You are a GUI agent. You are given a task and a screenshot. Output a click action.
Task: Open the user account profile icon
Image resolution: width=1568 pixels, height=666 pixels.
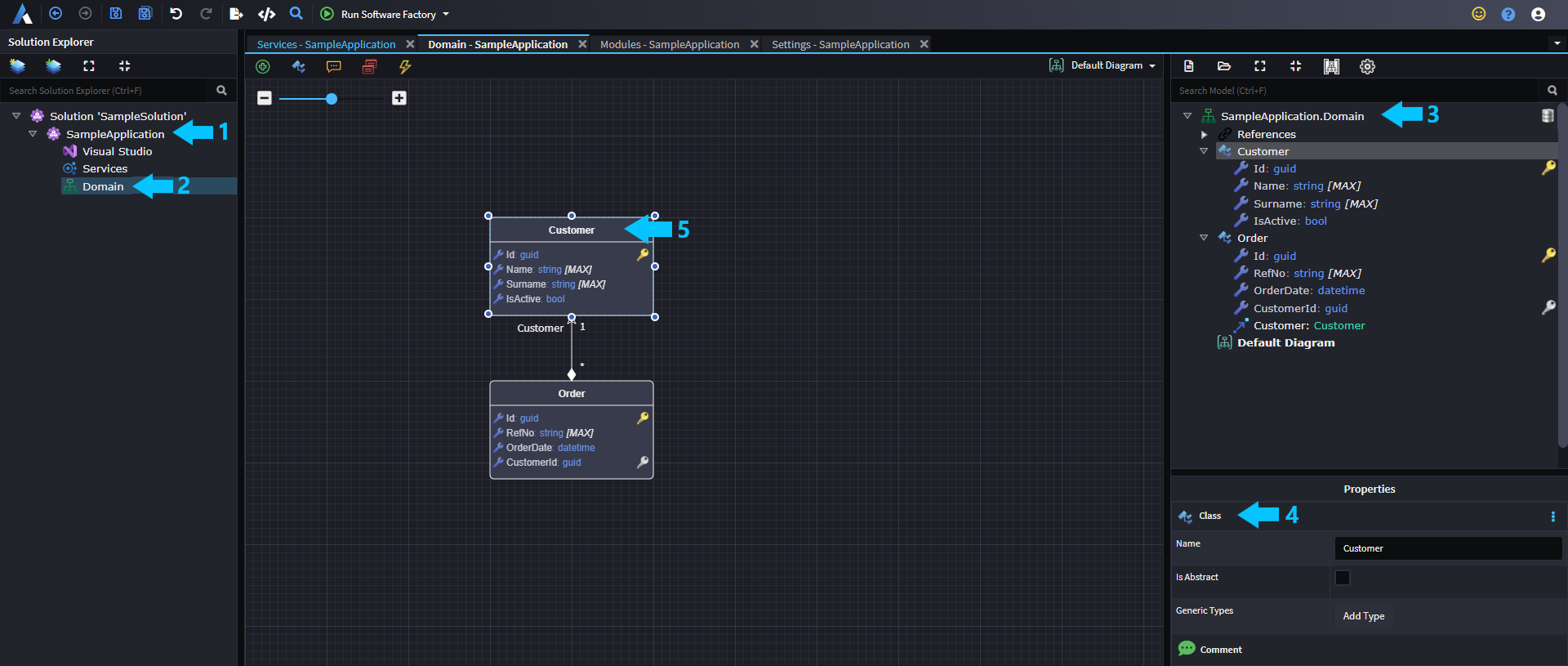pos(1538,14)
